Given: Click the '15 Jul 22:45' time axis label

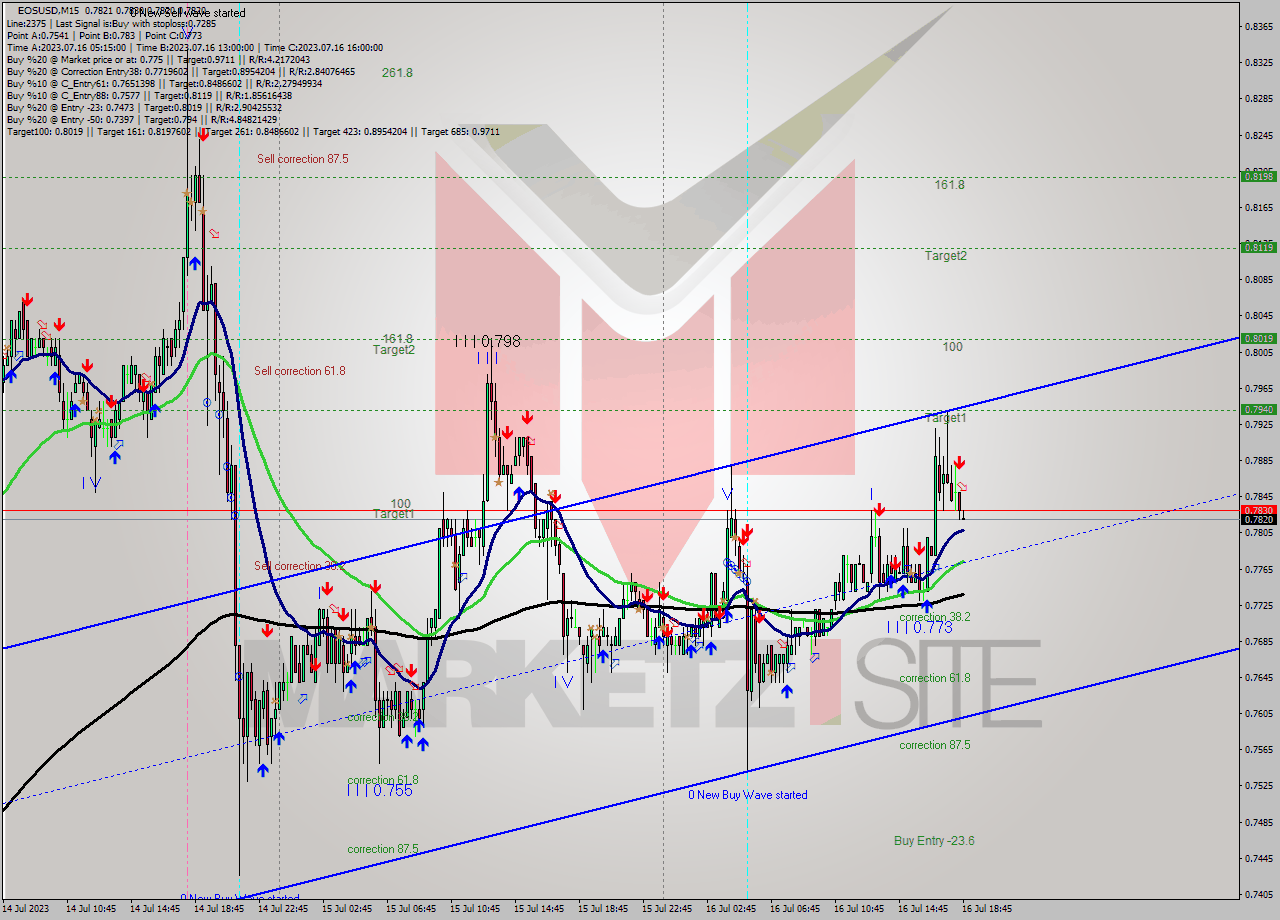Looking at the screenshot, I should point(667,909).
